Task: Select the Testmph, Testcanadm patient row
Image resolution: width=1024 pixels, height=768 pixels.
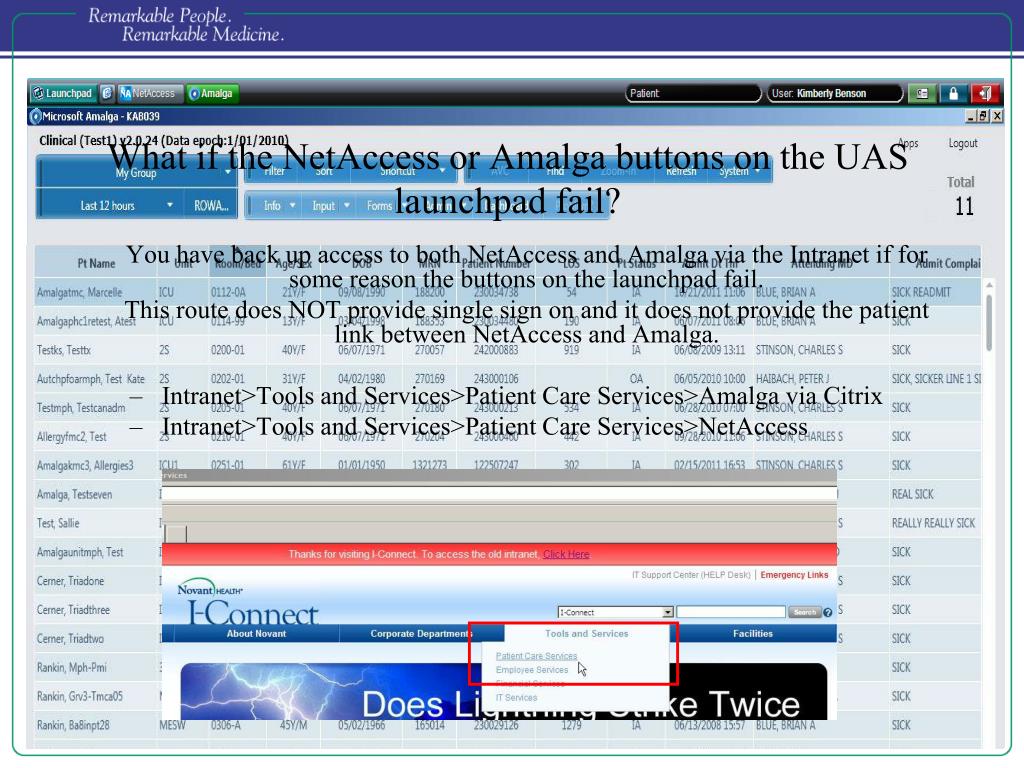Action: click(x=508, y=408)
